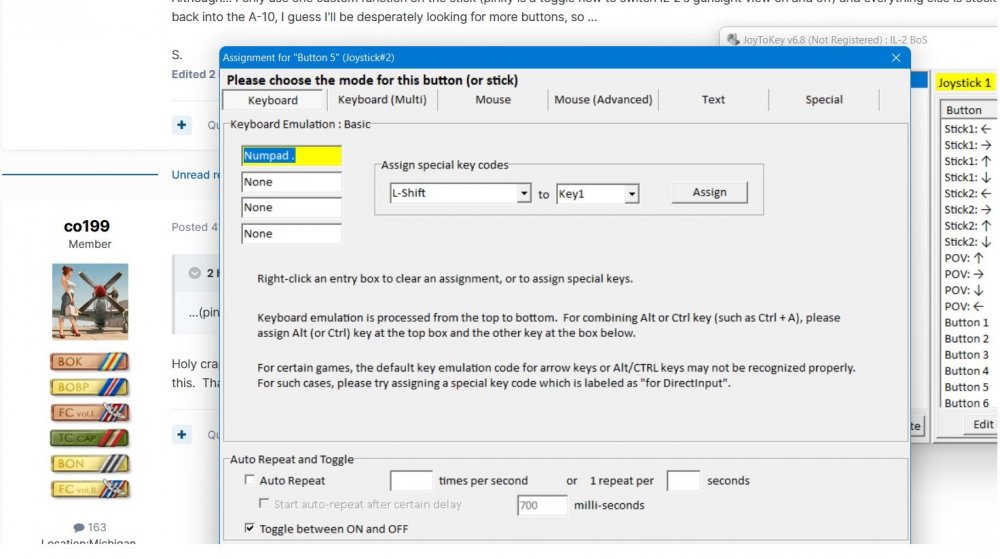Select Button 6 row in the list
Screen dimensions: 1000x559
[967, 403]
